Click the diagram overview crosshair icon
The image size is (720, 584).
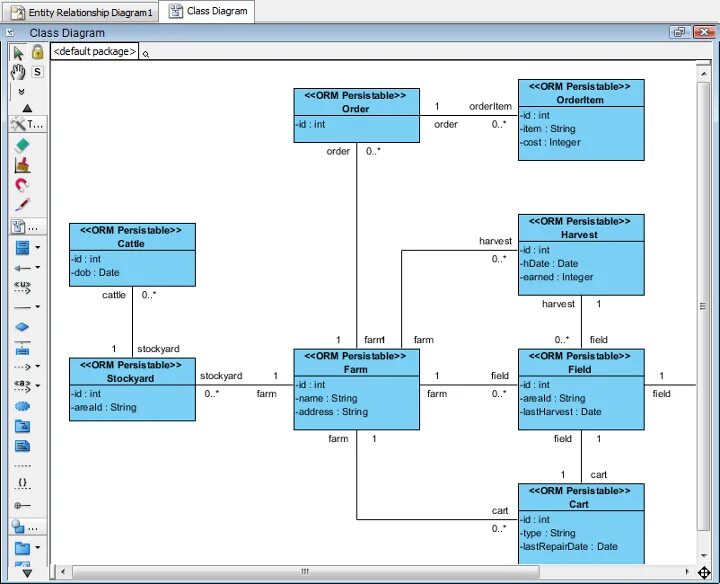[704, 572]
